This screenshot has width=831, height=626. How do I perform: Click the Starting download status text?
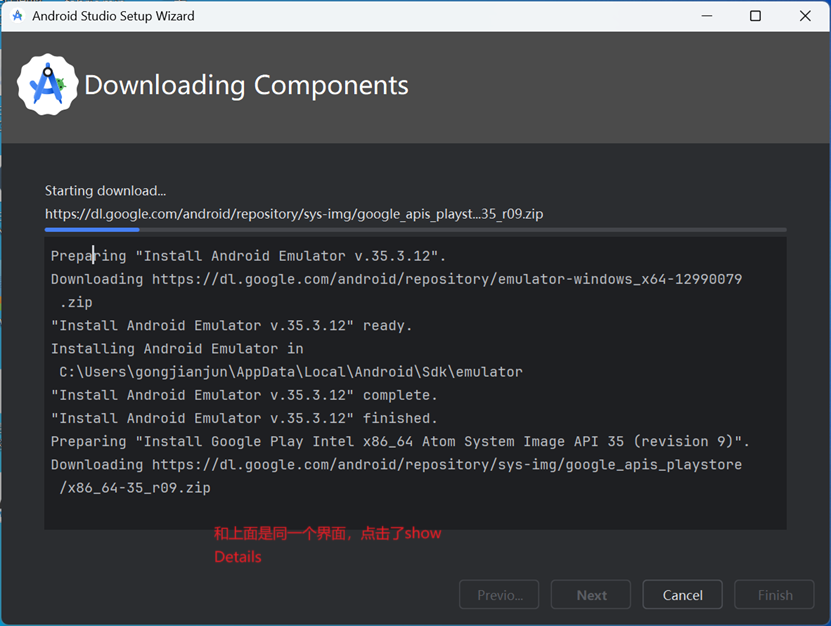coord(105,190)
